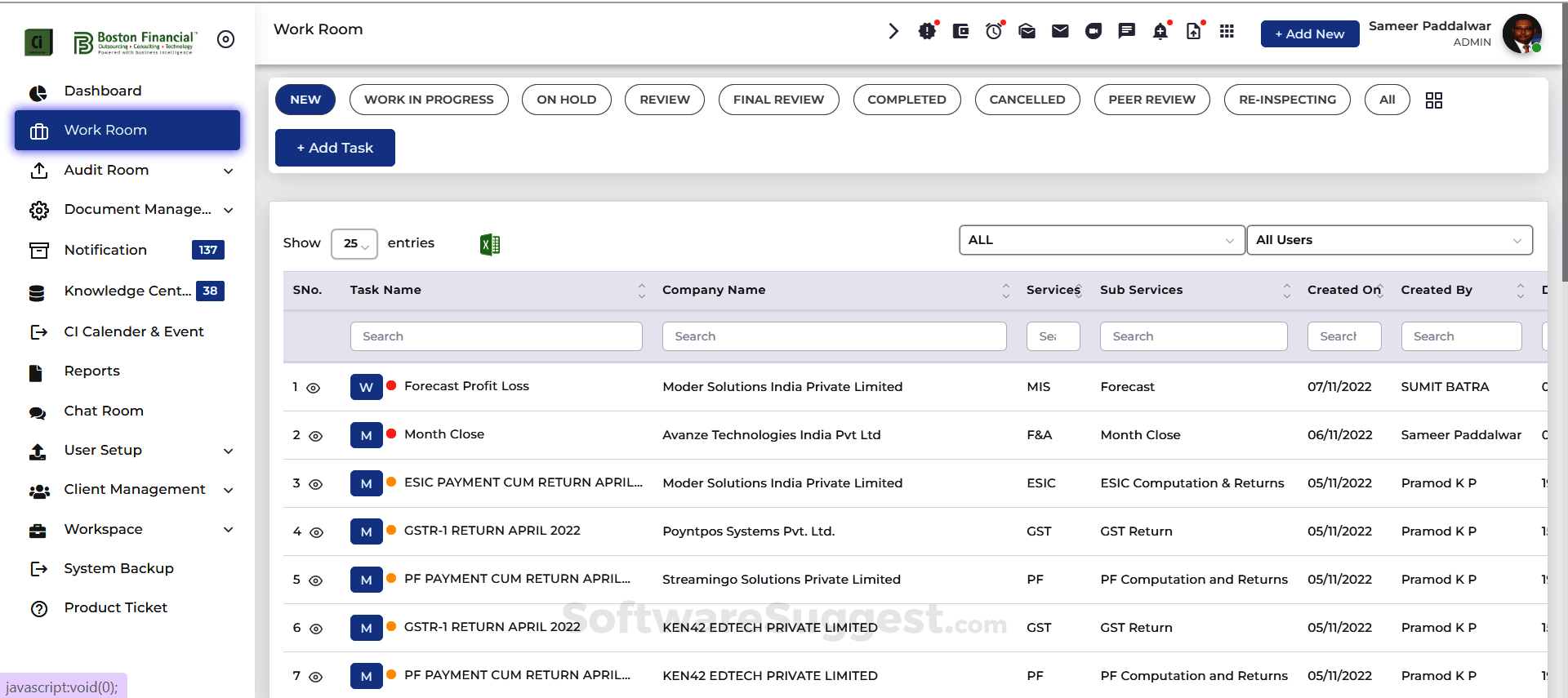Select the WORK IN PROGRESS tab
This screenshot has width=1568, height=698.
(x=429, y=100)
